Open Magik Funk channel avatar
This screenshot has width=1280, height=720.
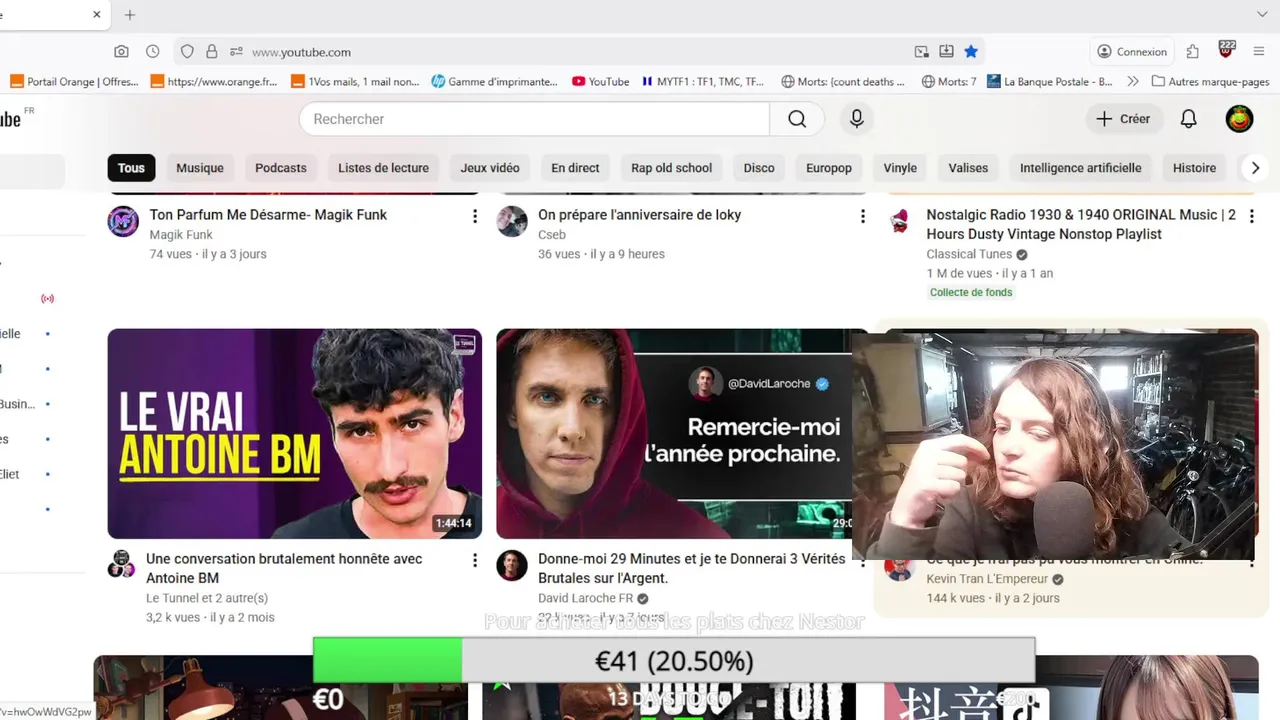(123, 221)
